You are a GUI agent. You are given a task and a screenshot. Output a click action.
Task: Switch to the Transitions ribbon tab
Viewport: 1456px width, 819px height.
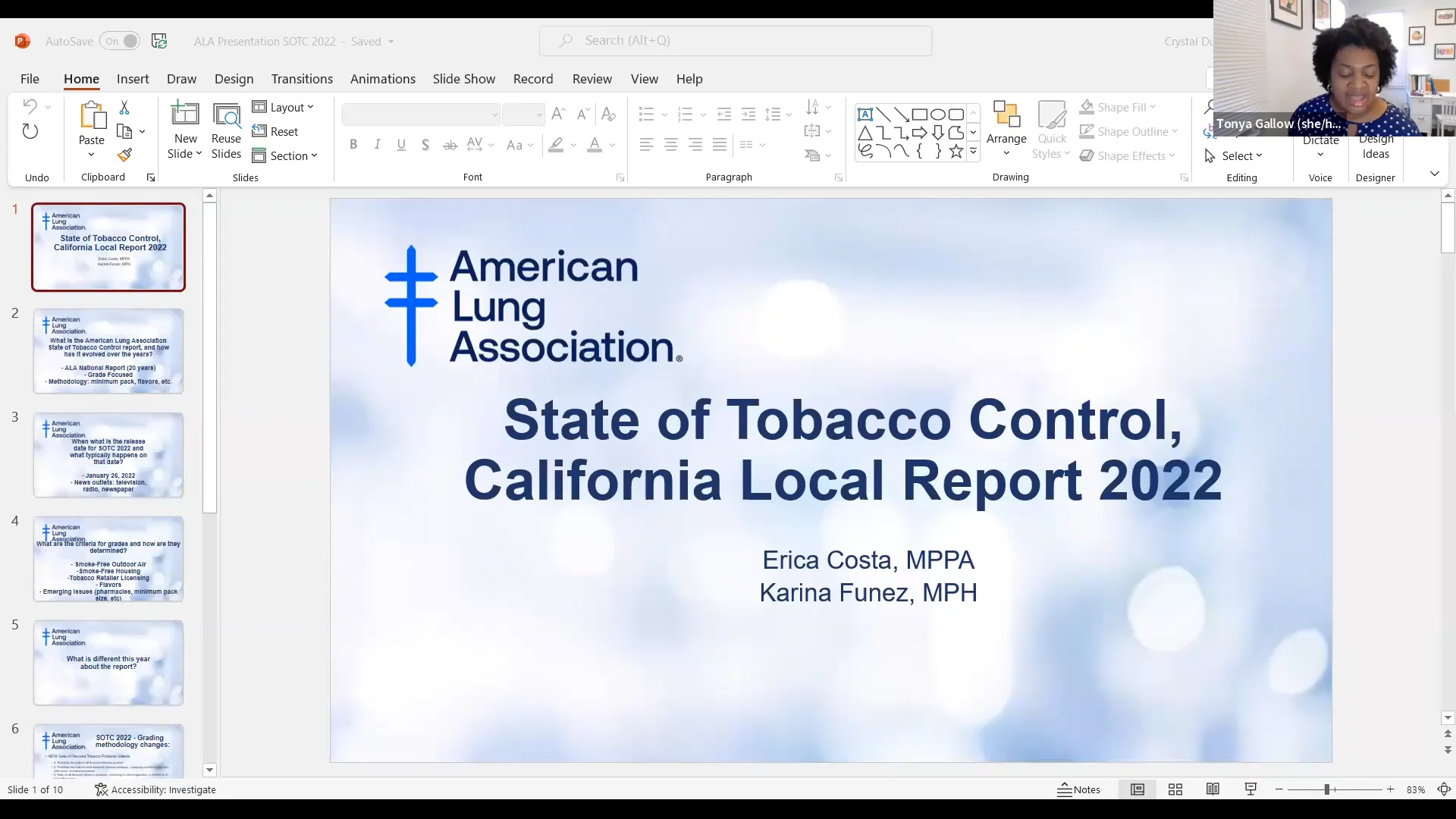[302, 78]
